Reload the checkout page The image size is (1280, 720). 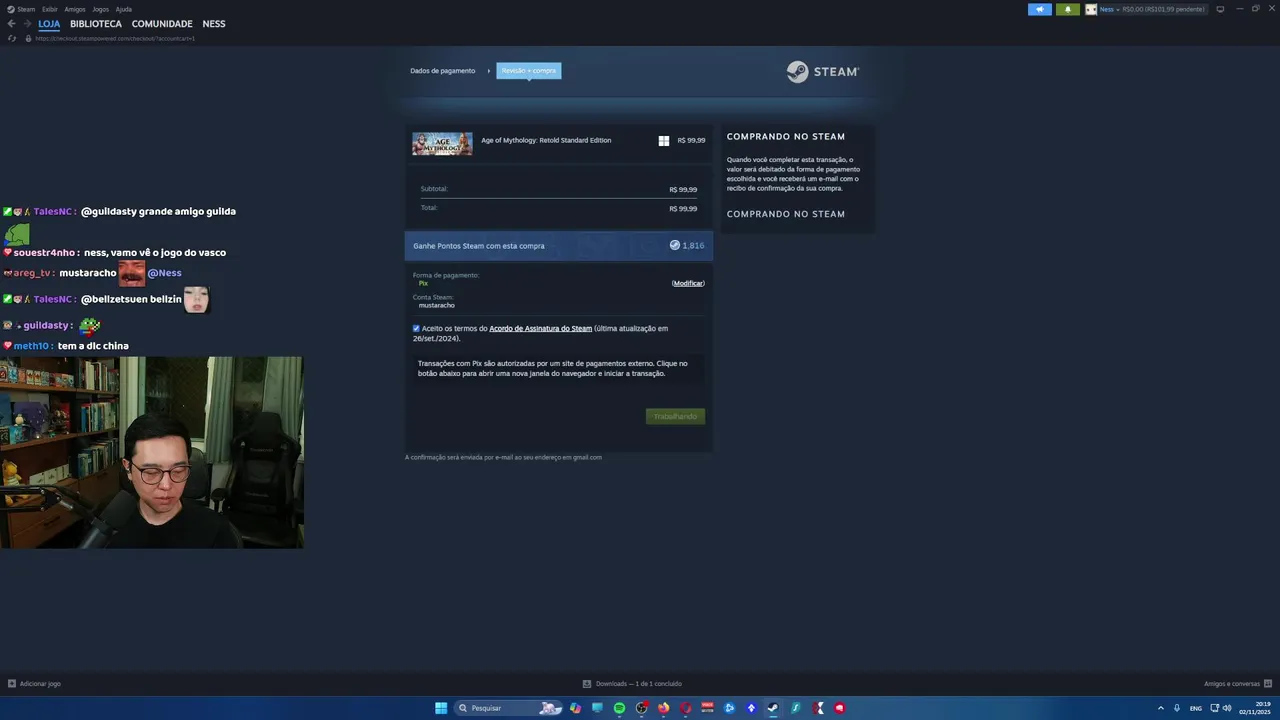tap(12, 38)
